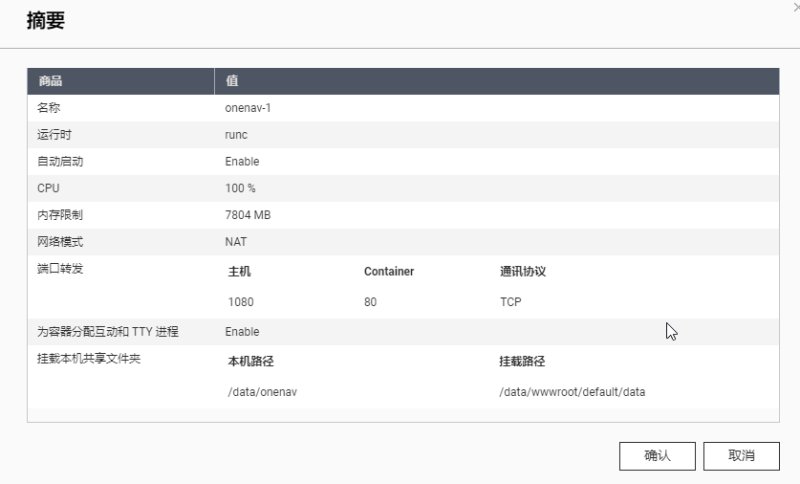Click the 确认 confirm button
The height and width of the screenshot is (484, 800).
(x=657, y=456)
